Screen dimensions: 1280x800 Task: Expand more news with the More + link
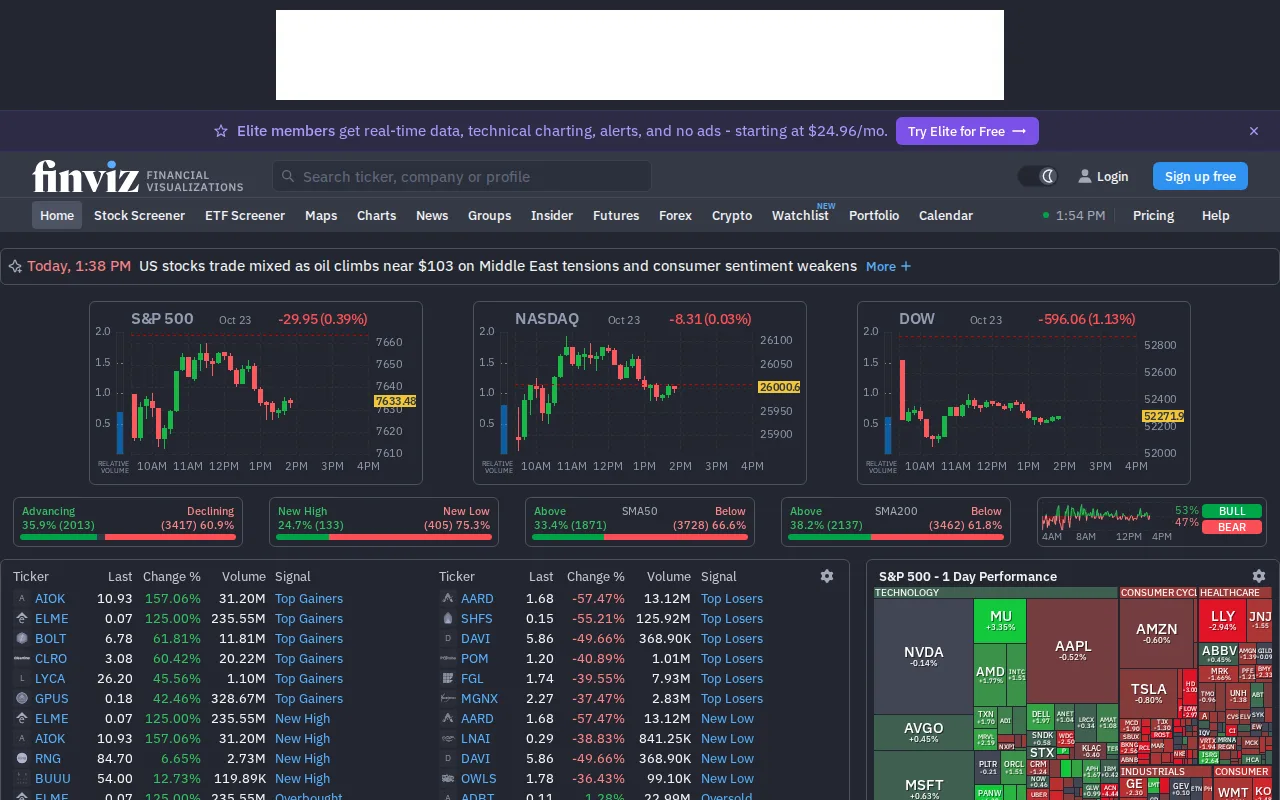(889, 266)
